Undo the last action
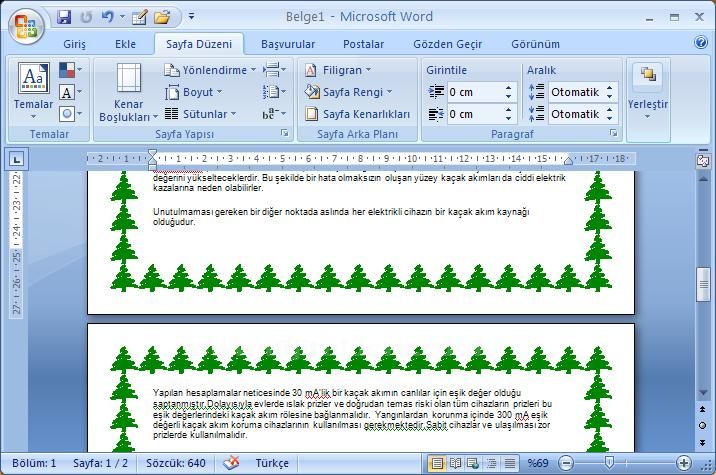The width and height of the screenshot is (716, 475). 107,17
